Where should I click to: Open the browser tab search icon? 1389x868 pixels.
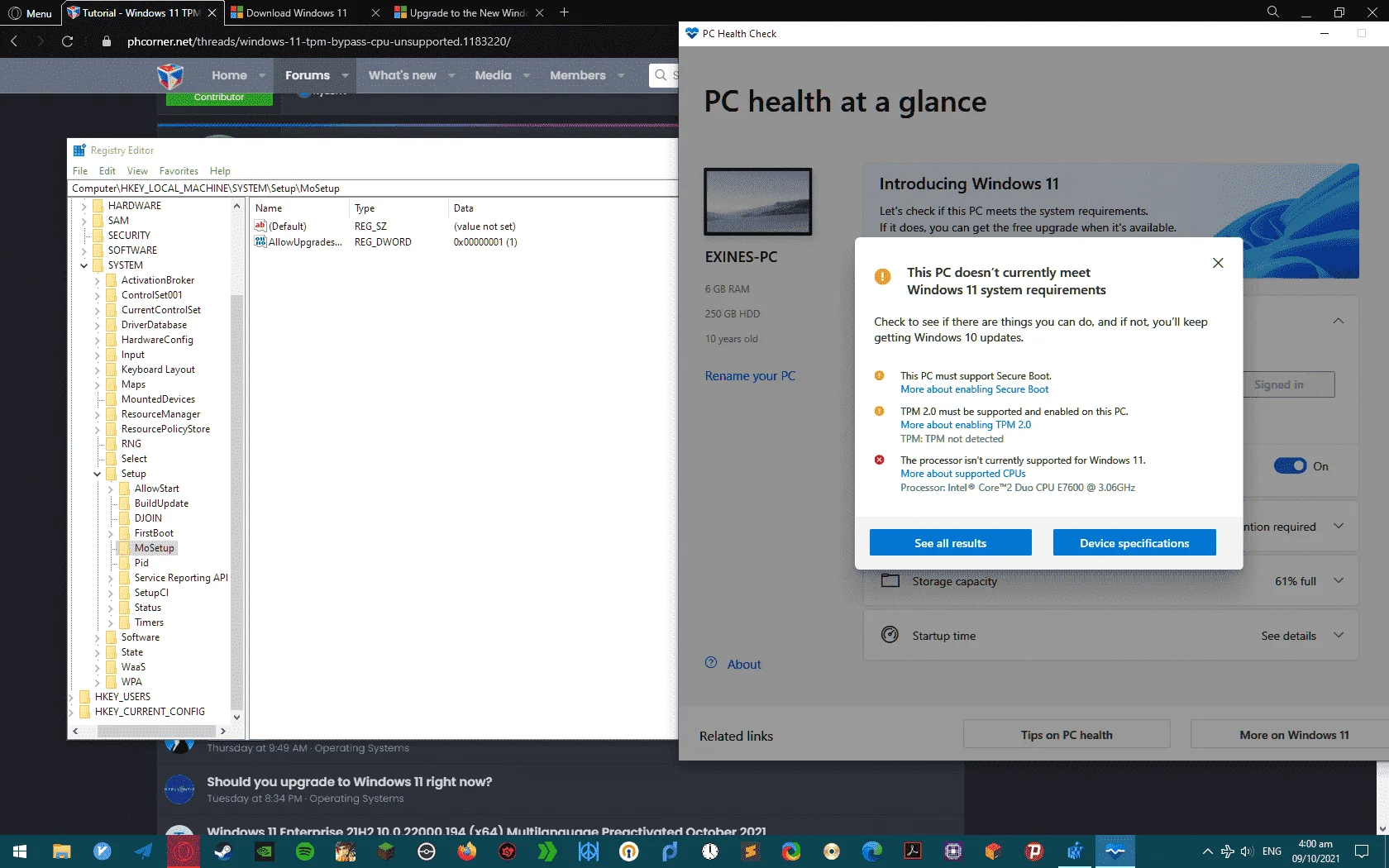1273,12
